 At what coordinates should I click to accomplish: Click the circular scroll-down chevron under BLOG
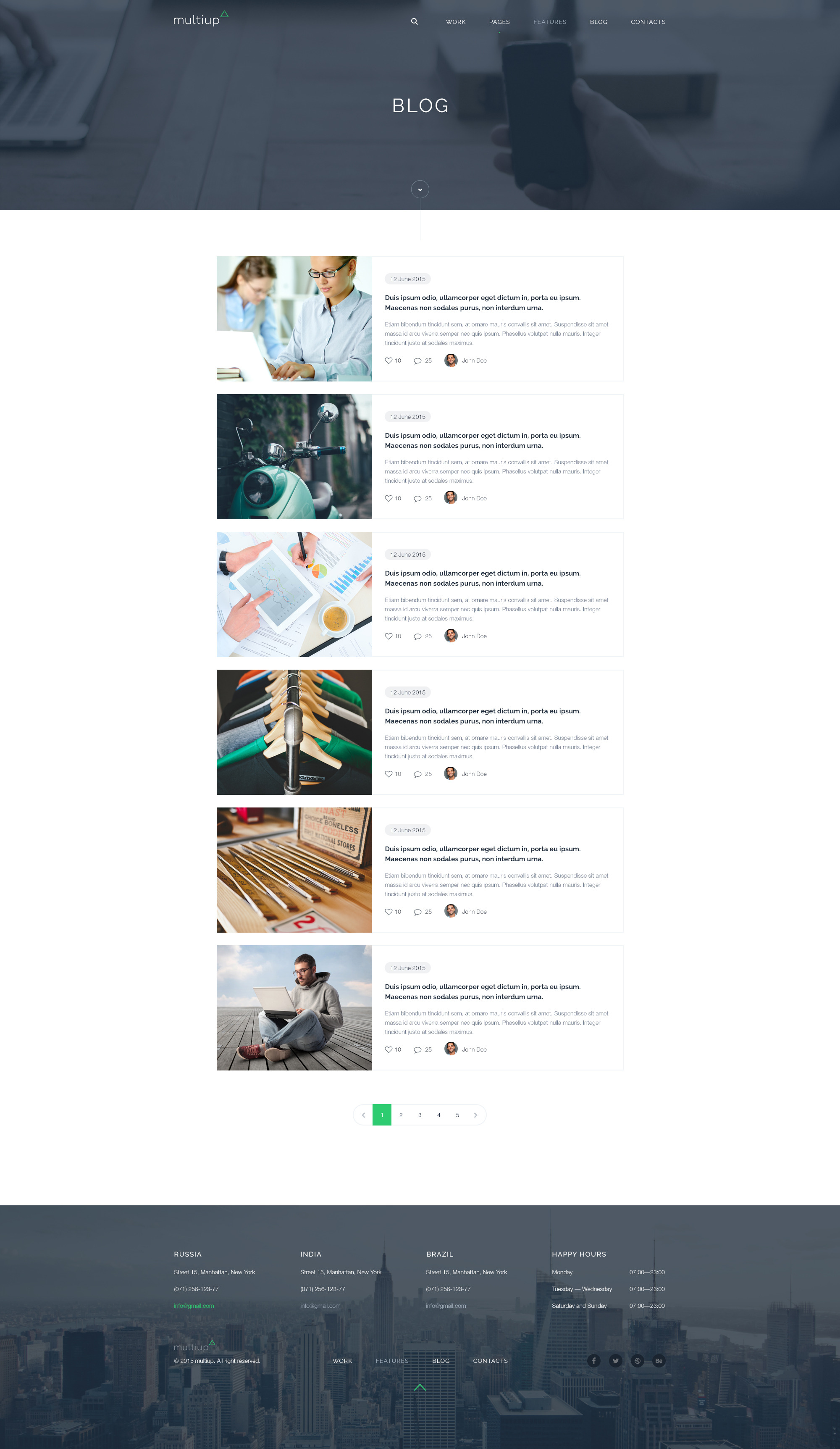420,189
